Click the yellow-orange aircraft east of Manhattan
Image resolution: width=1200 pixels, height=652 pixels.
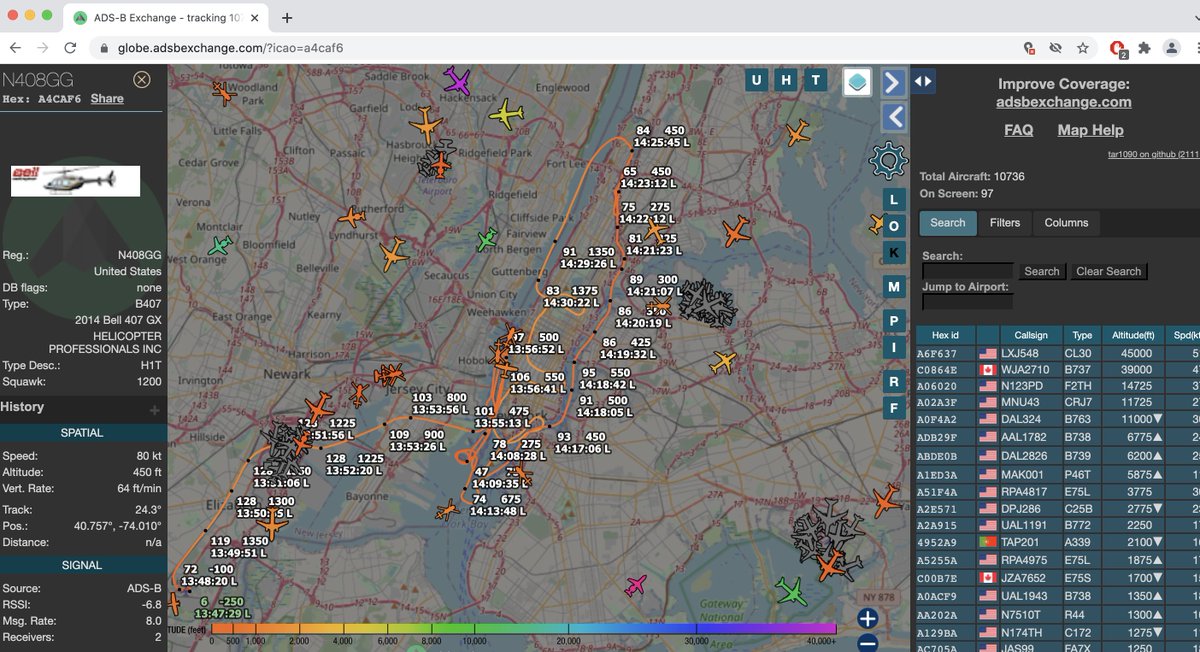[x=723, y=361]
